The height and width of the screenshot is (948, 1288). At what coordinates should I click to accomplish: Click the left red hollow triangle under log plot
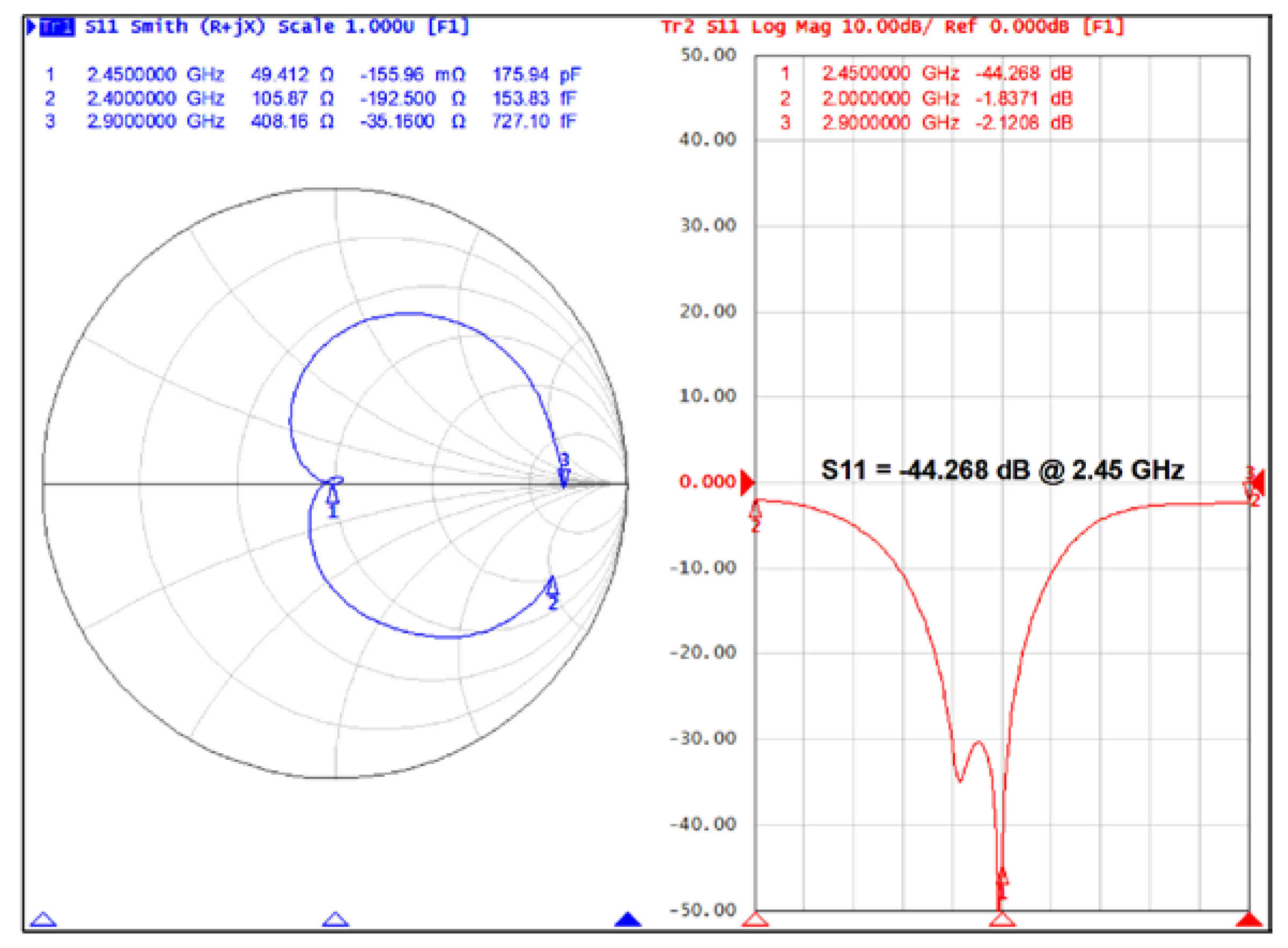click(x=756, y=920)
